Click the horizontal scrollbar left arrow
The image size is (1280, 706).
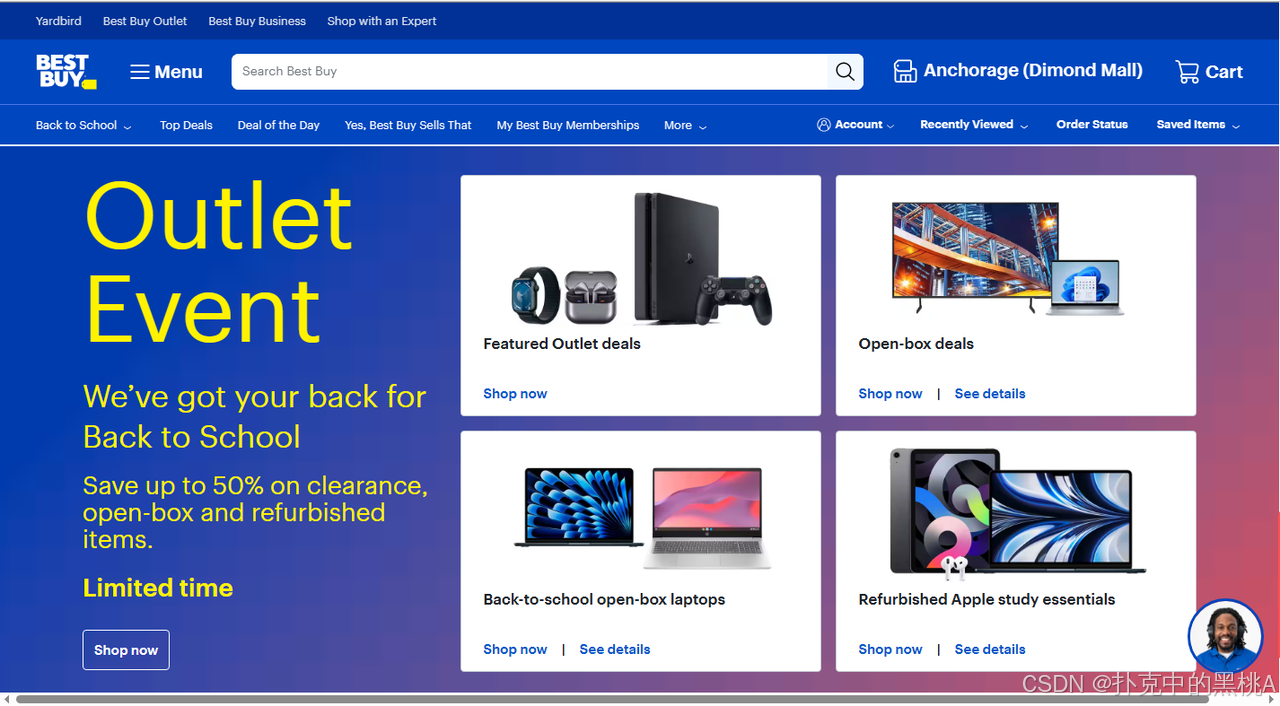tap(7, 699)
